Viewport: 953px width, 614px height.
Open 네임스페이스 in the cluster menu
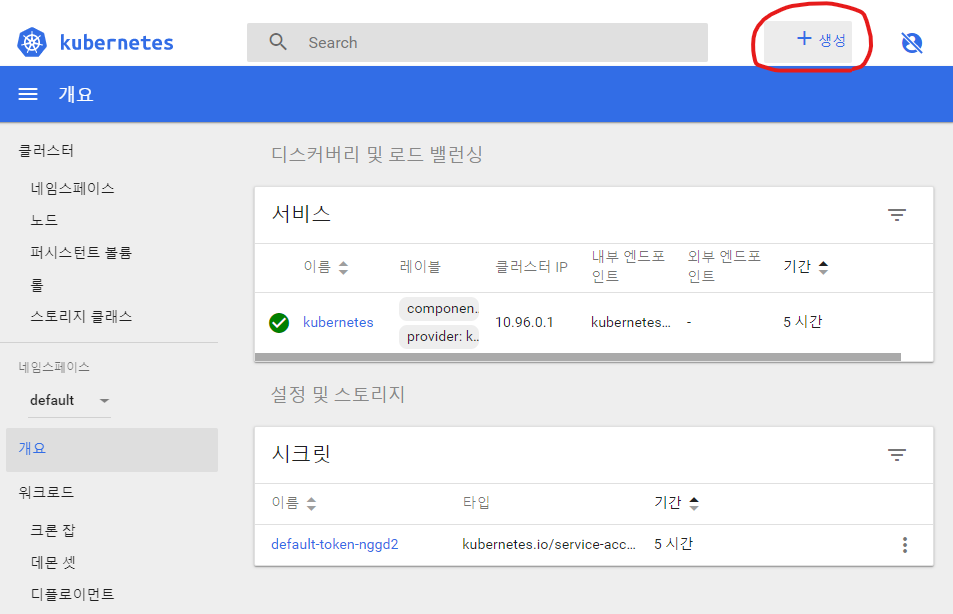[x=72, y=188]
